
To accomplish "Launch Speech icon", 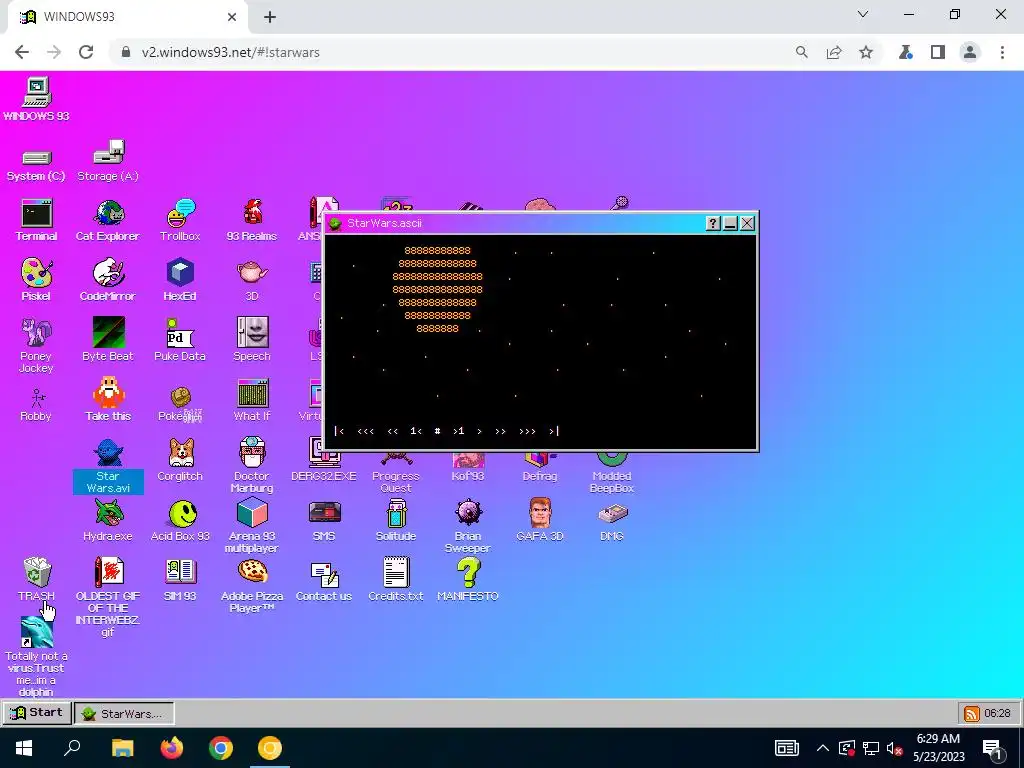I will point(252,333).
